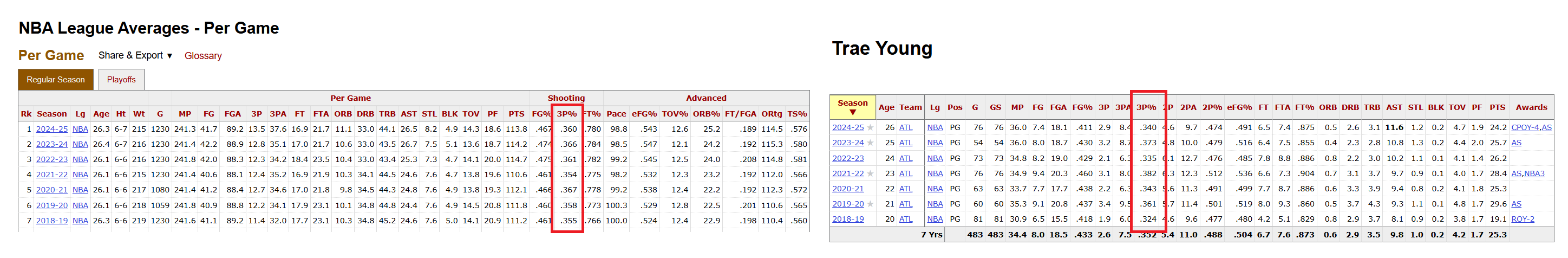This screenshot has height=258, width=1568.
Task: Click the 115.3 ORtg value in the 2023-24 row
Action: [x=771, y=145]
